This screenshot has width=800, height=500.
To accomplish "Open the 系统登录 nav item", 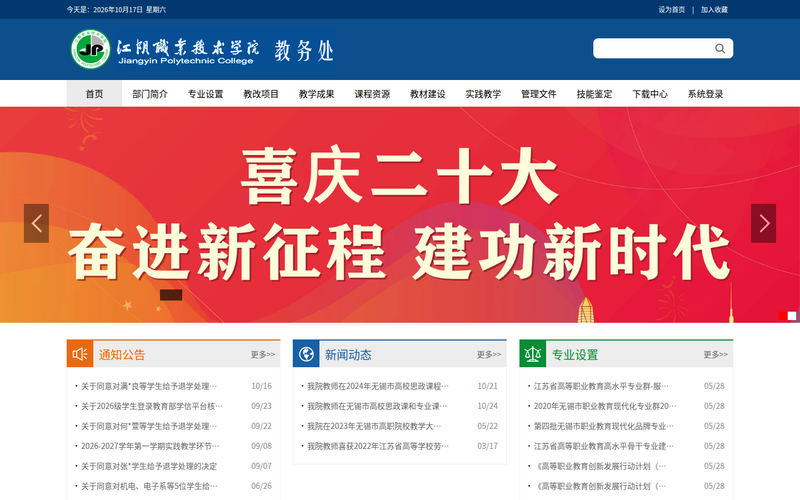I will 706,94.
